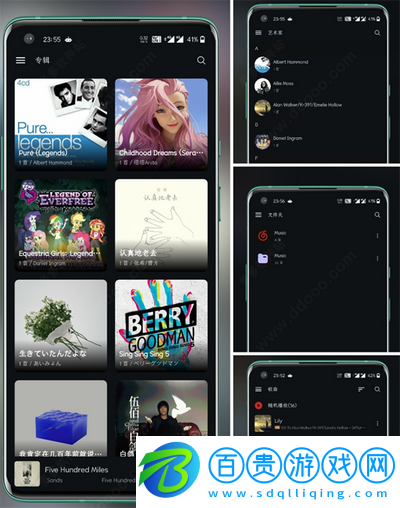Tap red shuffle play button
Screen dimensions: 400x508
[258, 405]
